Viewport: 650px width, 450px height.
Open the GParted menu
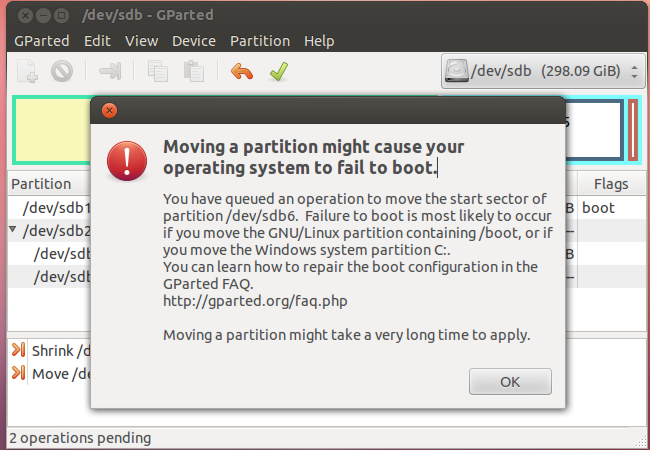[41, 41]
